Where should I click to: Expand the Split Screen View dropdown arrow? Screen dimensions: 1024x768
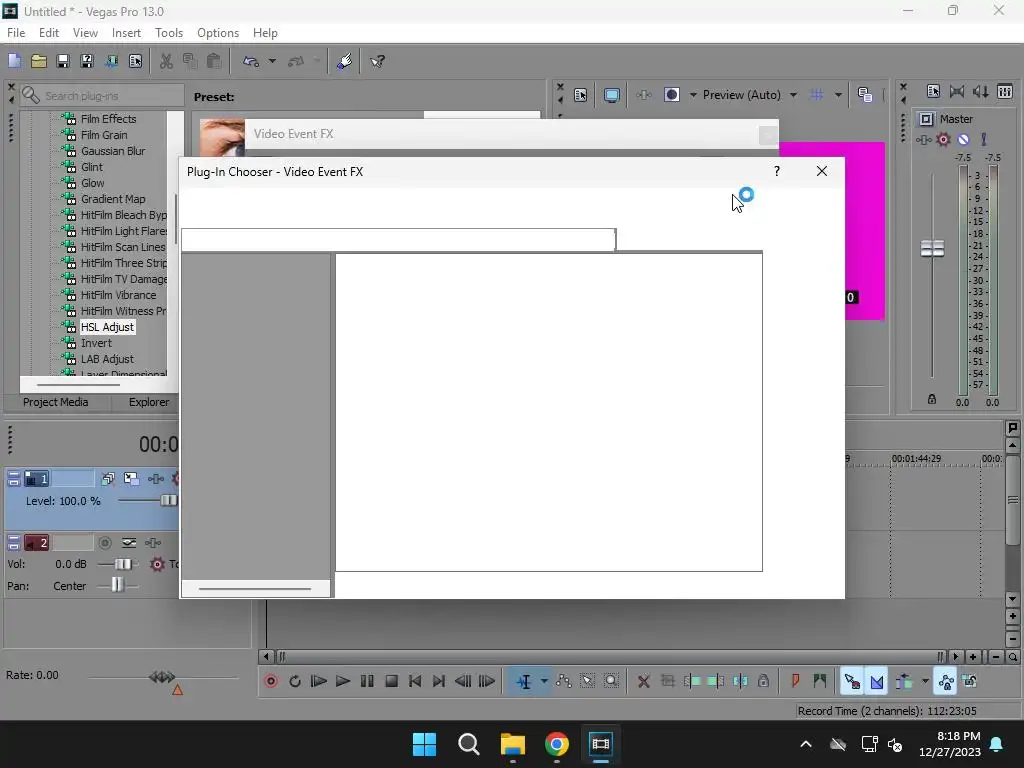(x=693, y=95)
